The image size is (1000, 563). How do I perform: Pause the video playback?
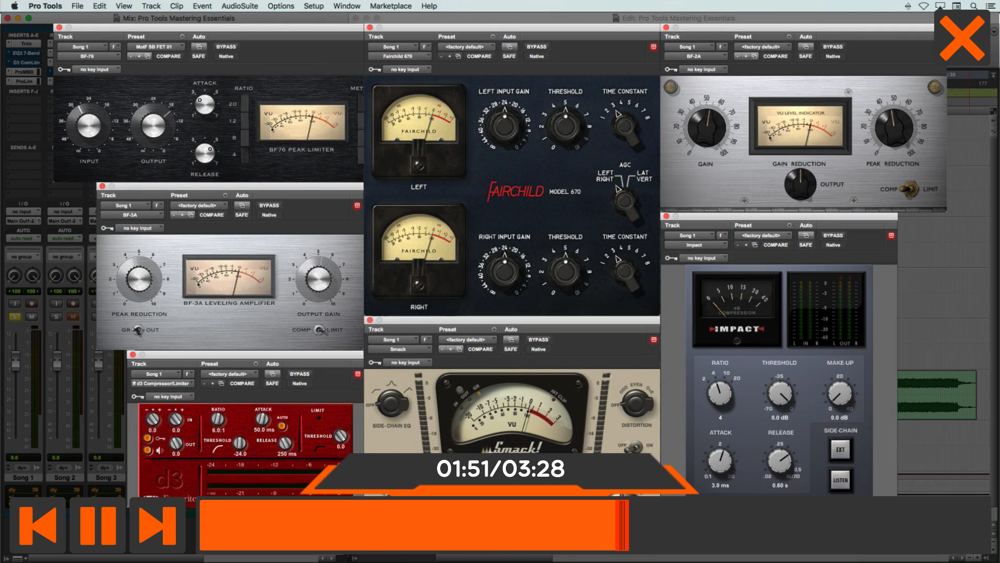[x=98, y=525]
